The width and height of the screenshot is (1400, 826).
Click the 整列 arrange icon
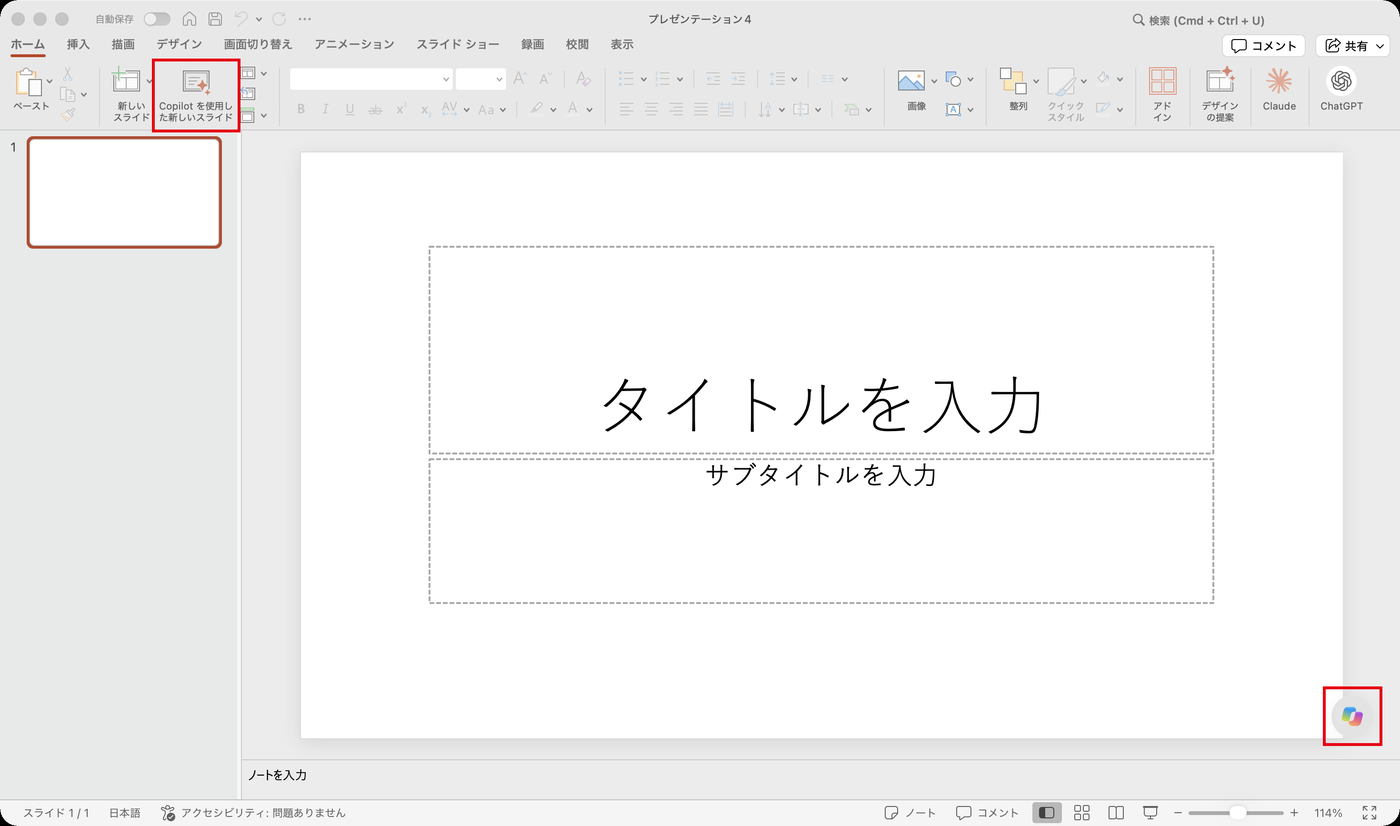click(x=1014, y=81)
